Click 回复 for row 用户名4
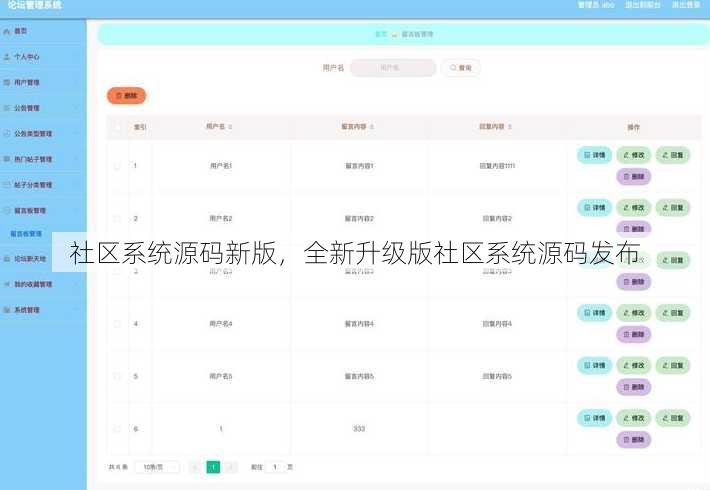The height and width of the screenshot is (490, 710). click(x=673, y=313)
